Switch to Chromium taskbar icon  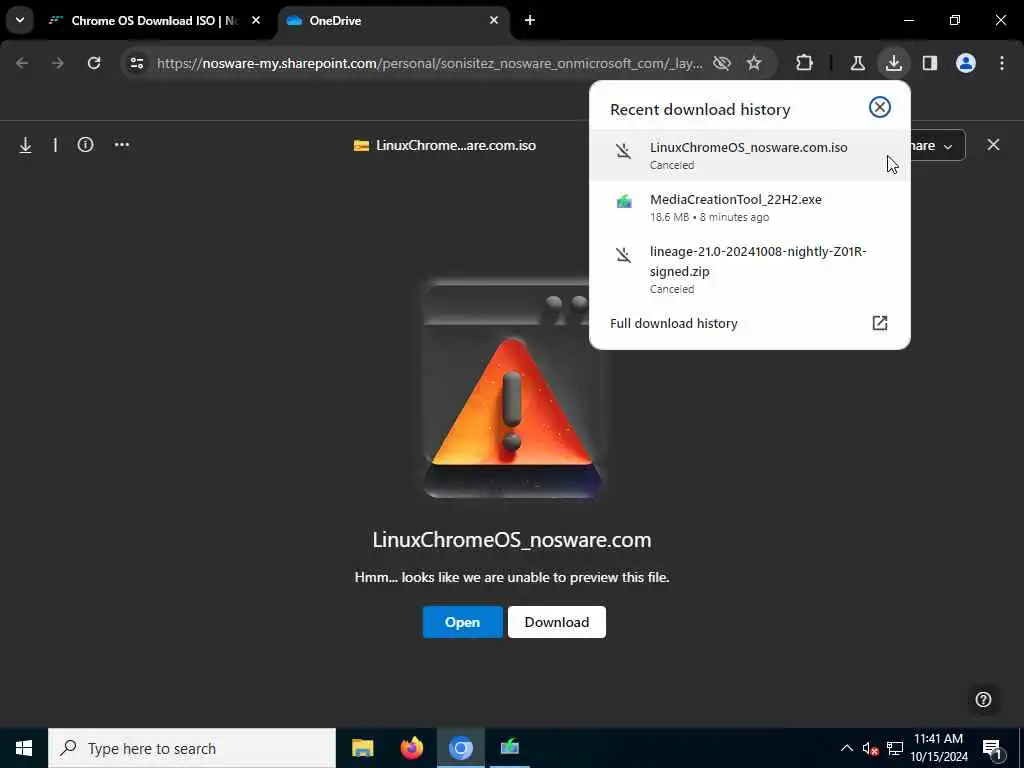click(x=461, y=748)
